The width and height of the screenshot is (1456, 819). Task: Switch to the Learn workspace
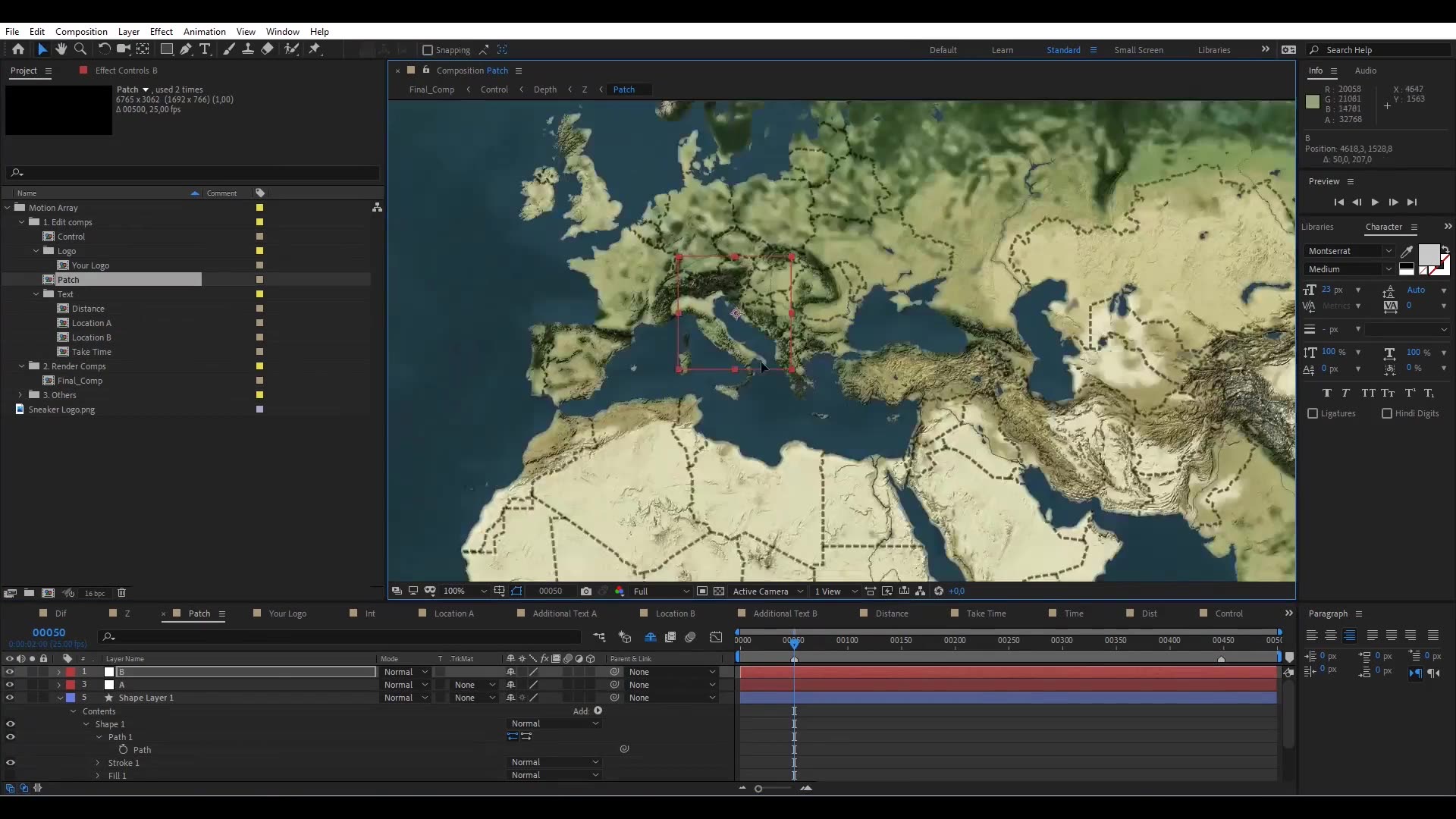pyautogui.click(x=1003, y=50)
